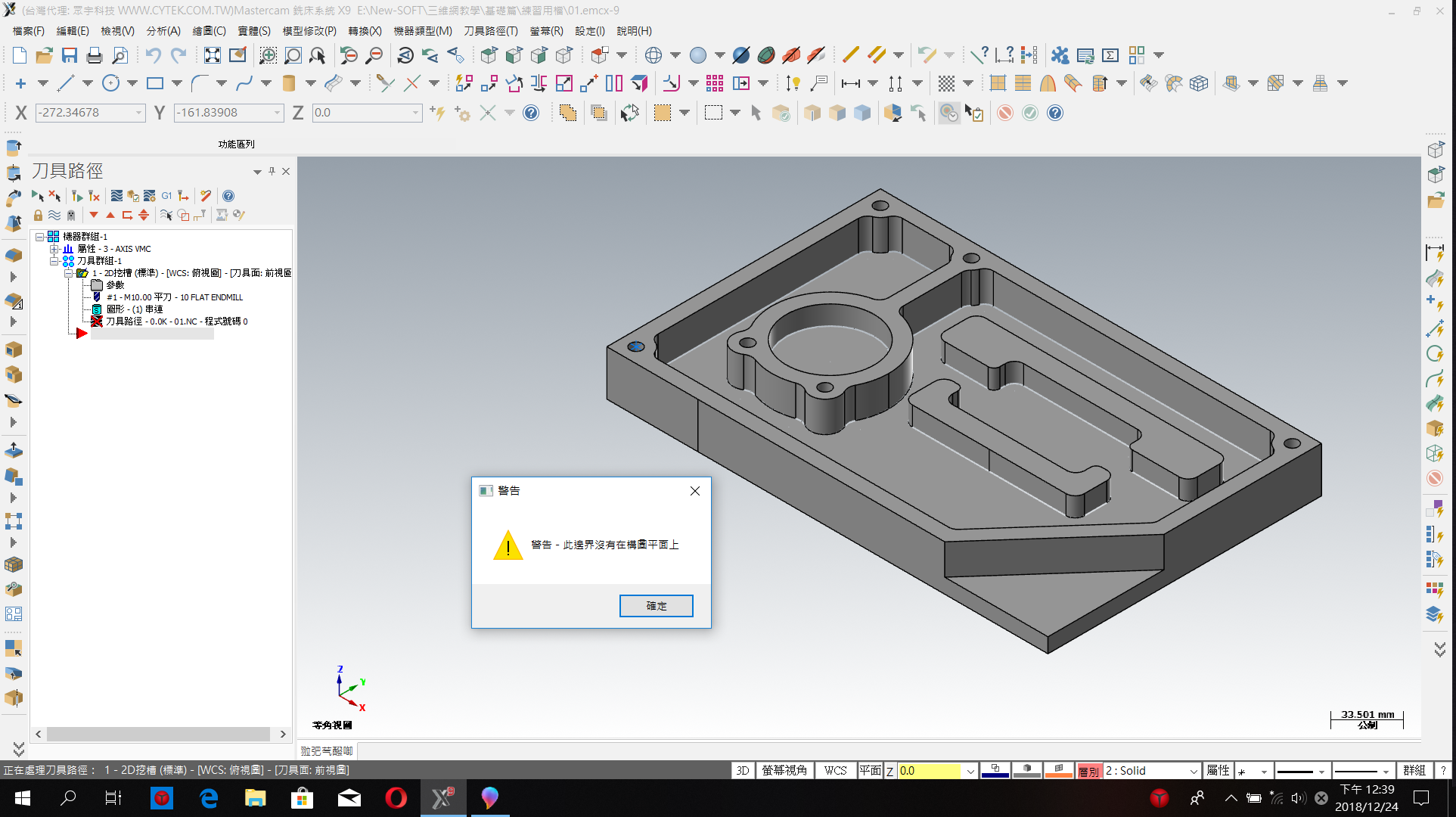The height and width of the screenshot is (817, 1456).
Task: Collapse the 機器群組-1 tree node
Action: (41, 237)
